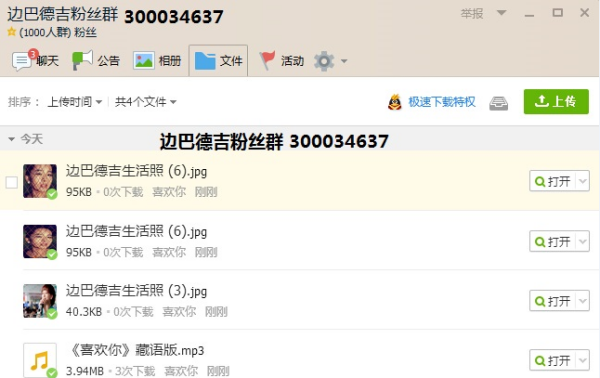Click the gold star icon next to (1000人群)
Viewport: 600px width, 378px height.
11,32
